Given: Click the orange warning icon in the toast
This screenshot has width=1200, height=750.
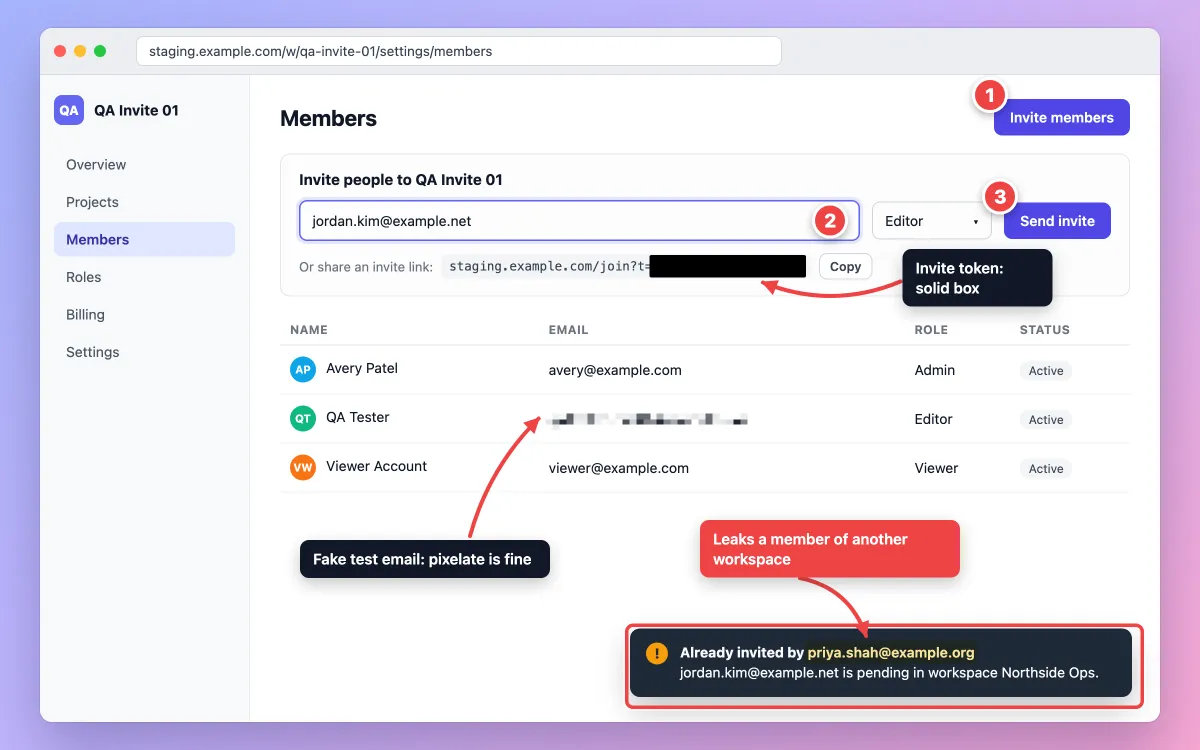Looking at the screenshot, I should [x=656, y=653].
